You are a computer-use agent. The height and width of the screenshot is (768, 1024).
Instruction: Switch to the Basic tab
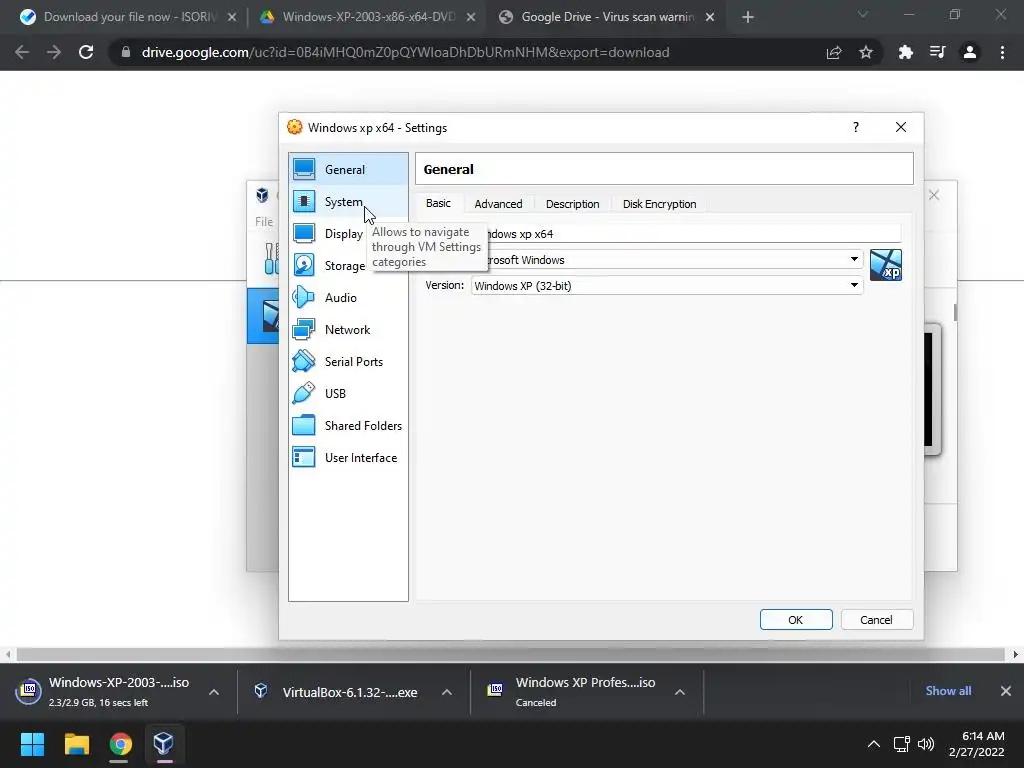pos(438,203)
